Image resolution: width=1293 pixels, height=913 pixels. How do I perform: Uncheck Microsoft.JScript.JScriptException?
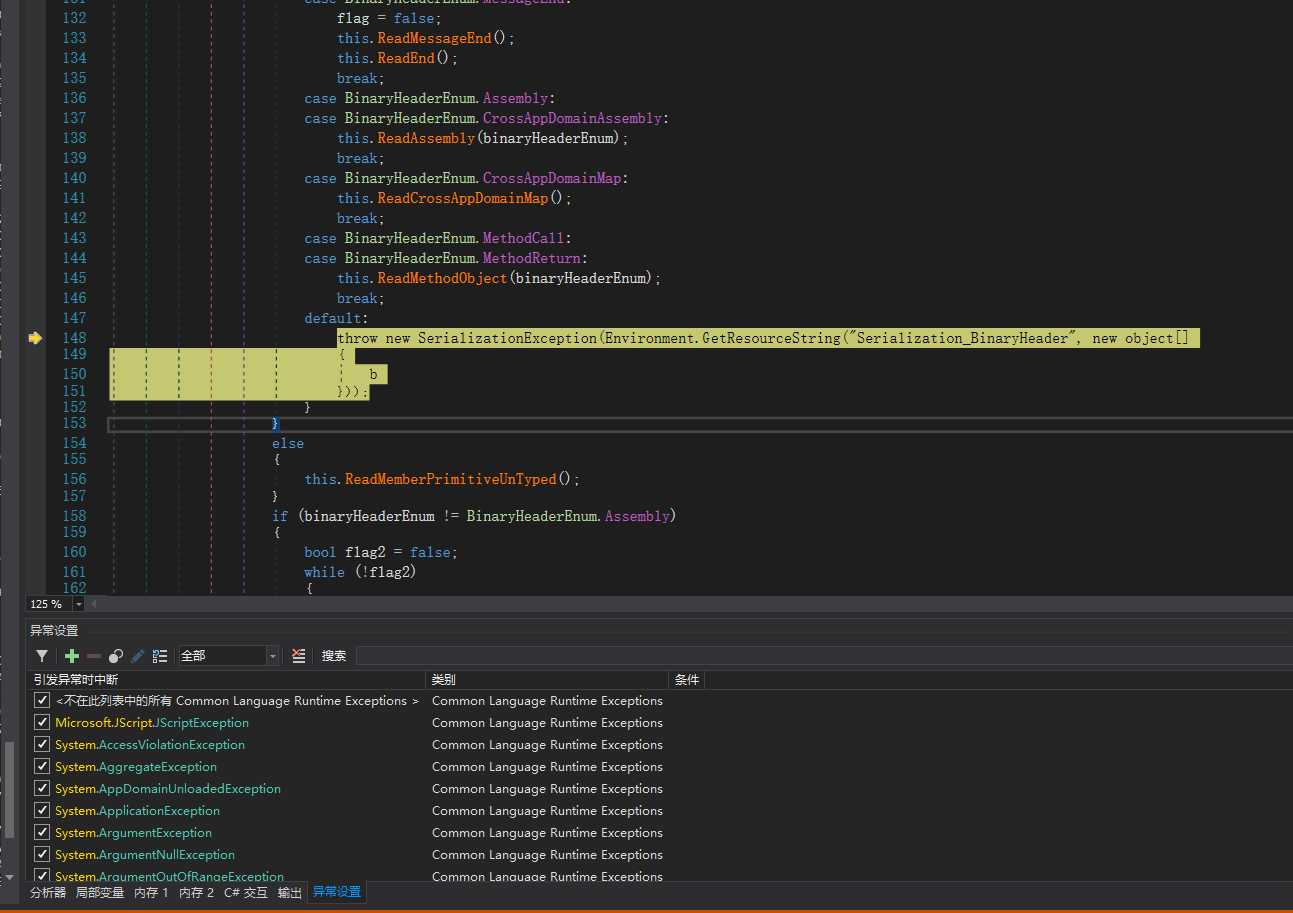42,723
